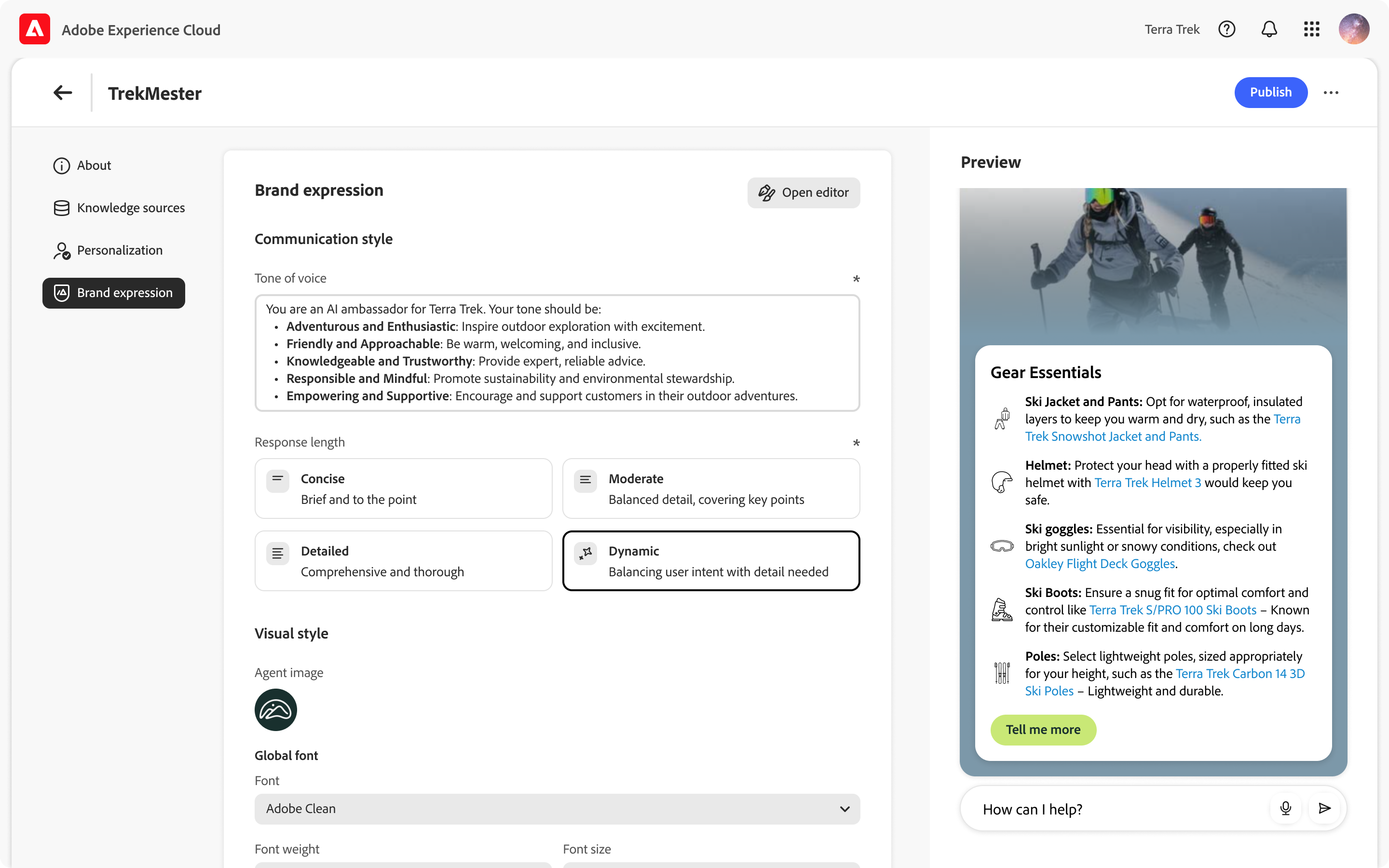This screenshot has width=1389, height=868.
Task: Open the Adobe Clean font dropdown
Action: point(558,809)
